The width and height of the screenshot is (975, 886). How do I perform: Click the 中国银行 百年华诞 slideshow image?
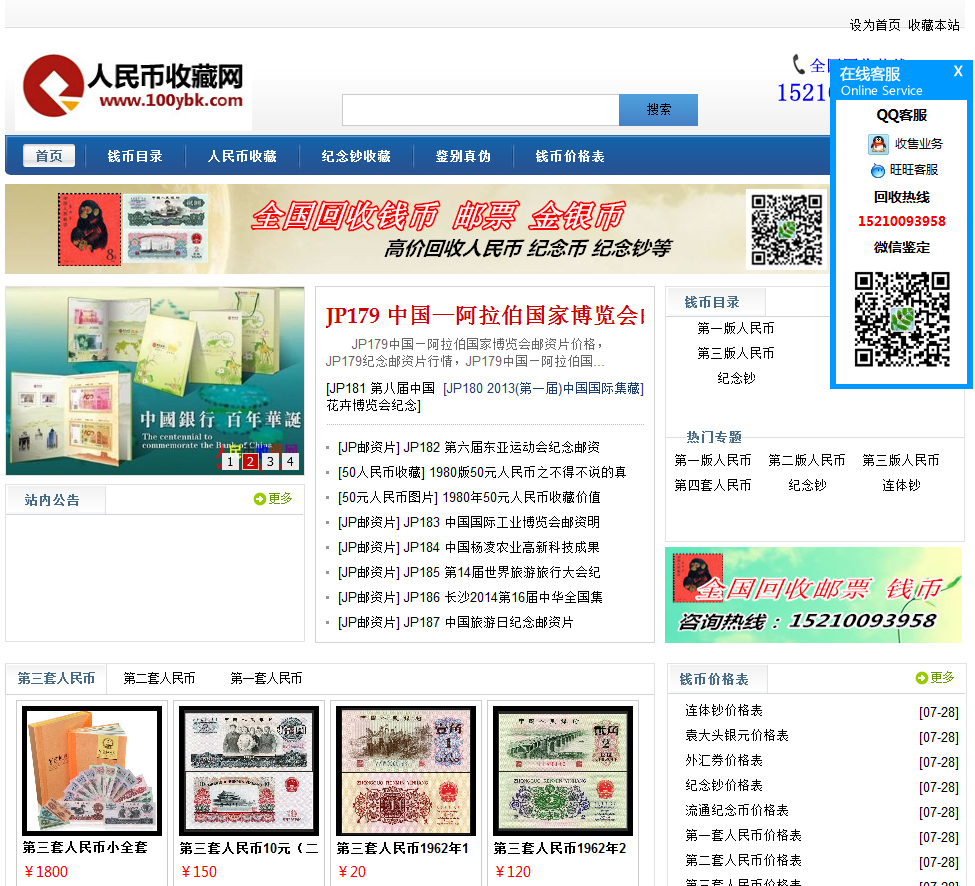(155, 381)
